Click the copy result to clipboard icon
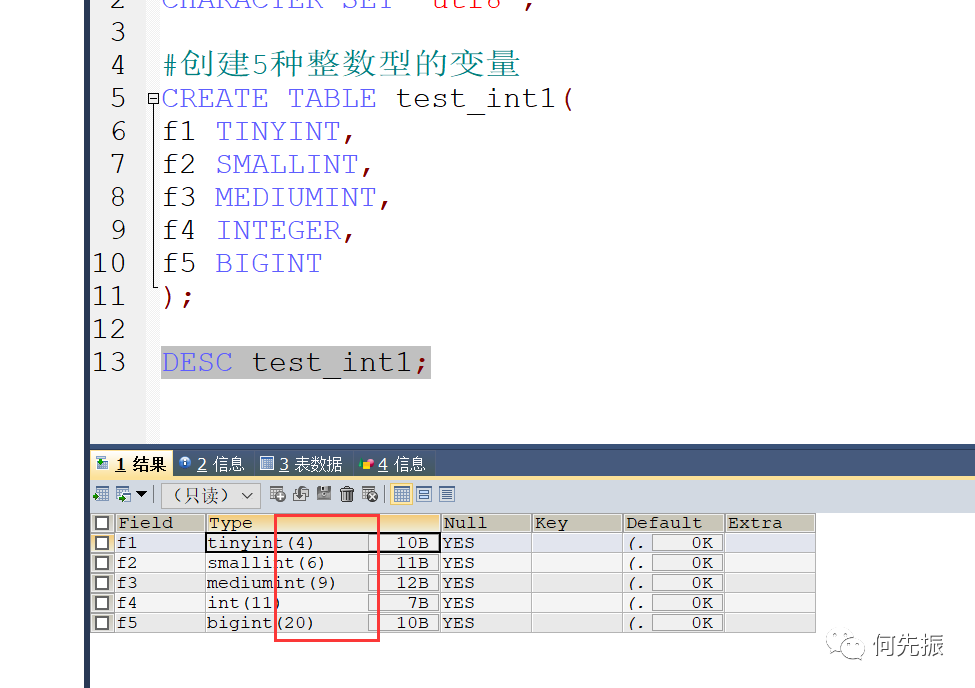 click(x=123, y=495)
